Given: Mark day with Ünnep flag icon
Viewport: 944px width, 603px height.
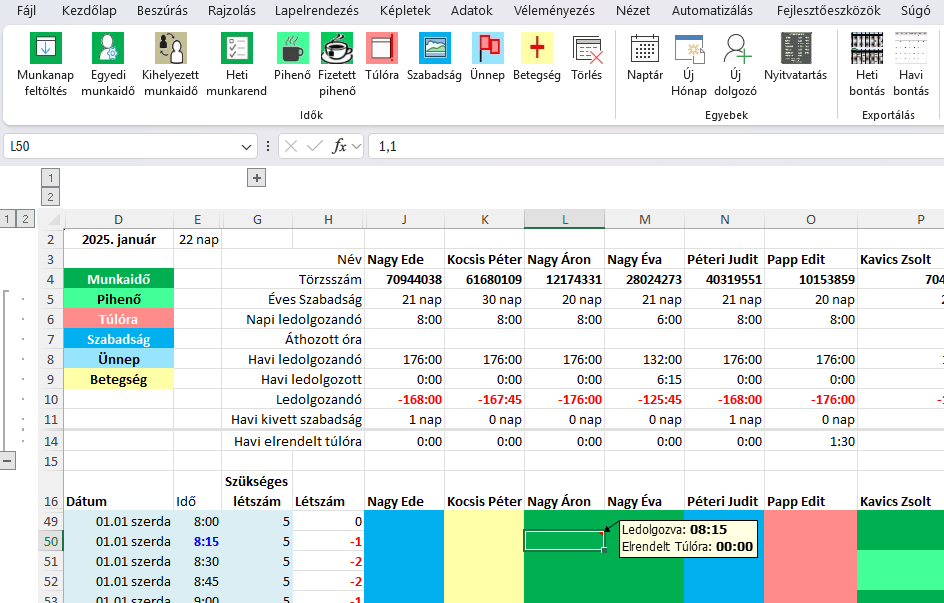Looking at the screenshot, I should pos(487,49).
